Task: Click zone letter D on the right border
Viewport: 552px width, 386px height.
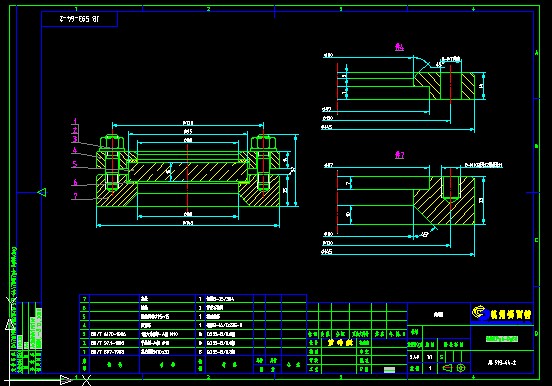Action: [537, 333]
